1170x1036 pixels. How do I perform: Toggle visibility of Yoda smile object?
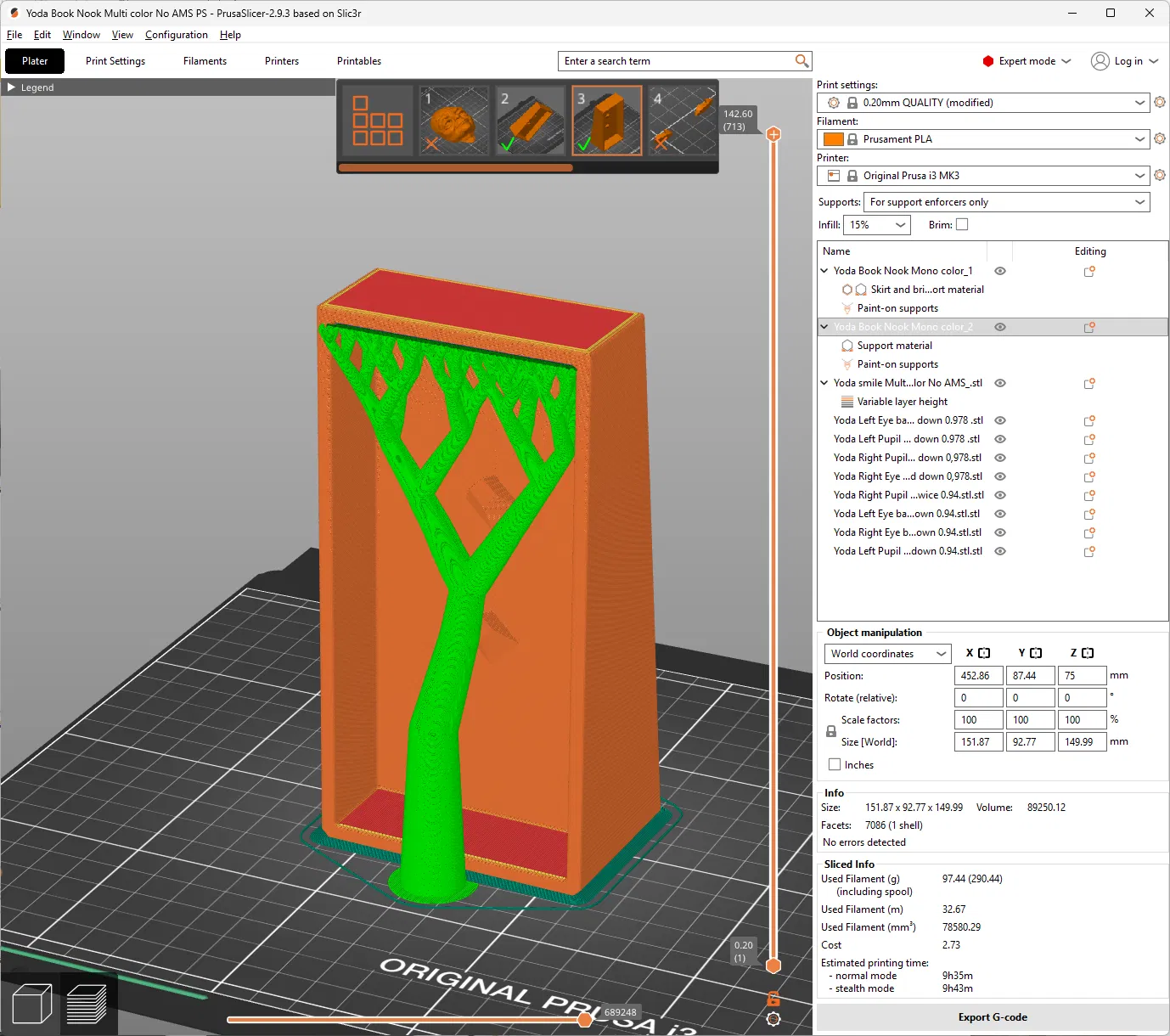(x=1000, y=383)
